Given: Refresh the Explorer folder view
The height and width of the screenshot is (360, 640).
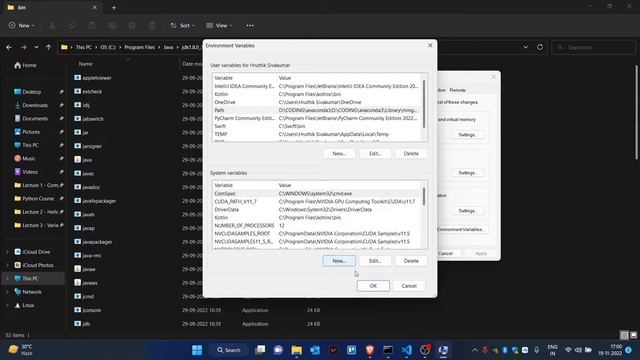Looking at the screenshot, I should point(540,47).
